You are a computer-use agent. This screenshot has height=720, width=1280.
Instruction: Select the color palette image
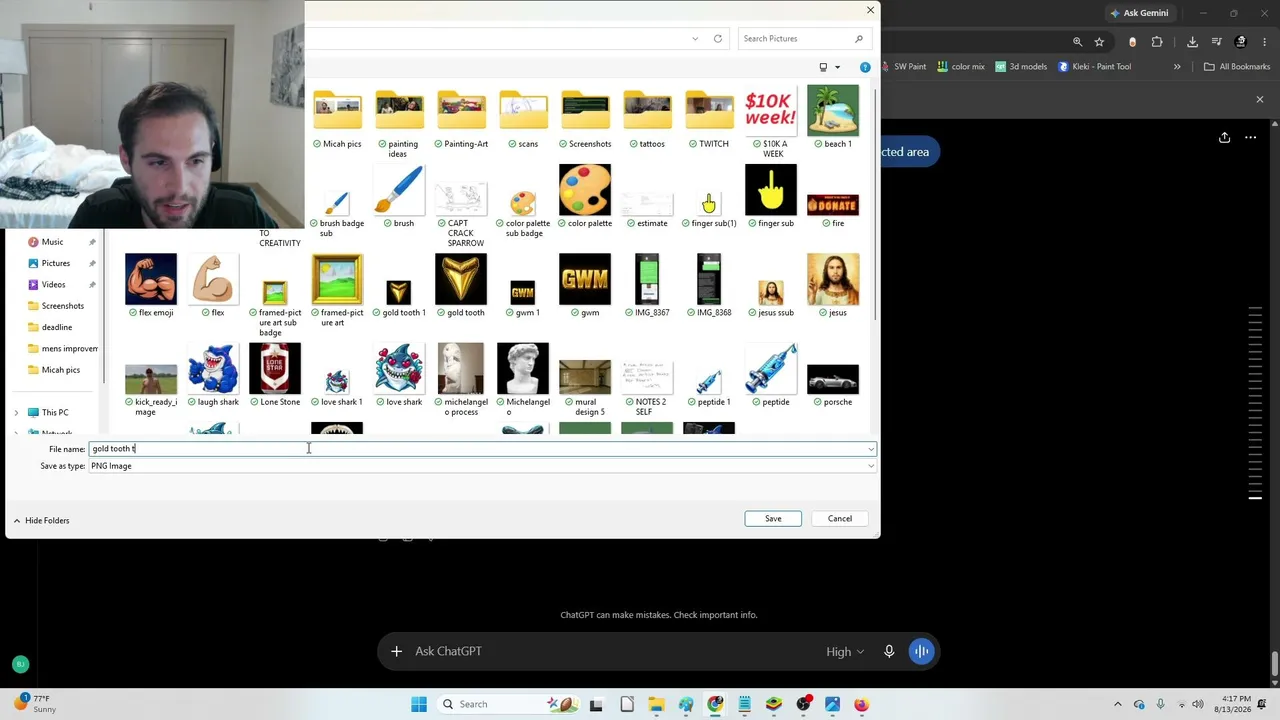click(585, 190)
